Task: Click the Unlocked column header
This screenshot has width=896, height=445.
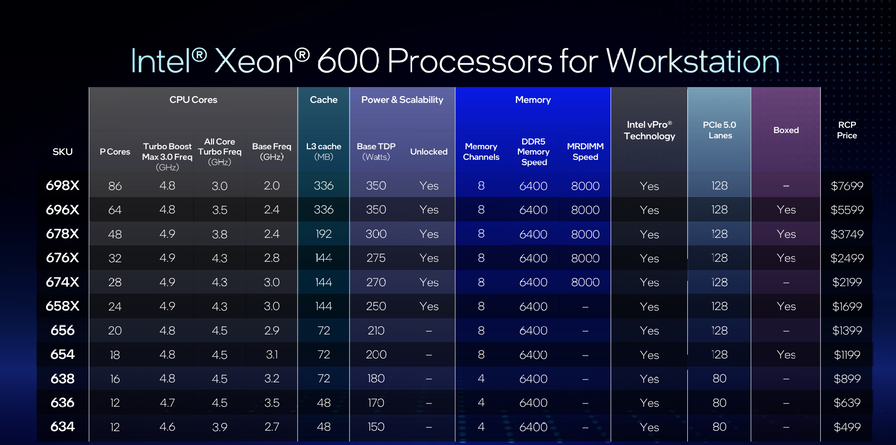Action: (x=429, y=152)
